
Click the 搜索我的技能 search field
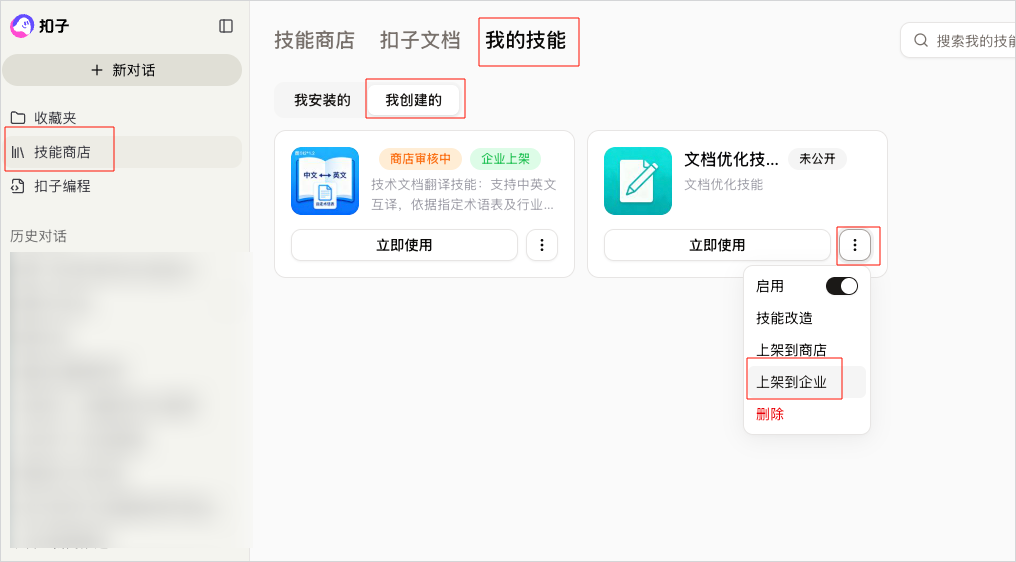pyautogui.click(x=958, y=41)
